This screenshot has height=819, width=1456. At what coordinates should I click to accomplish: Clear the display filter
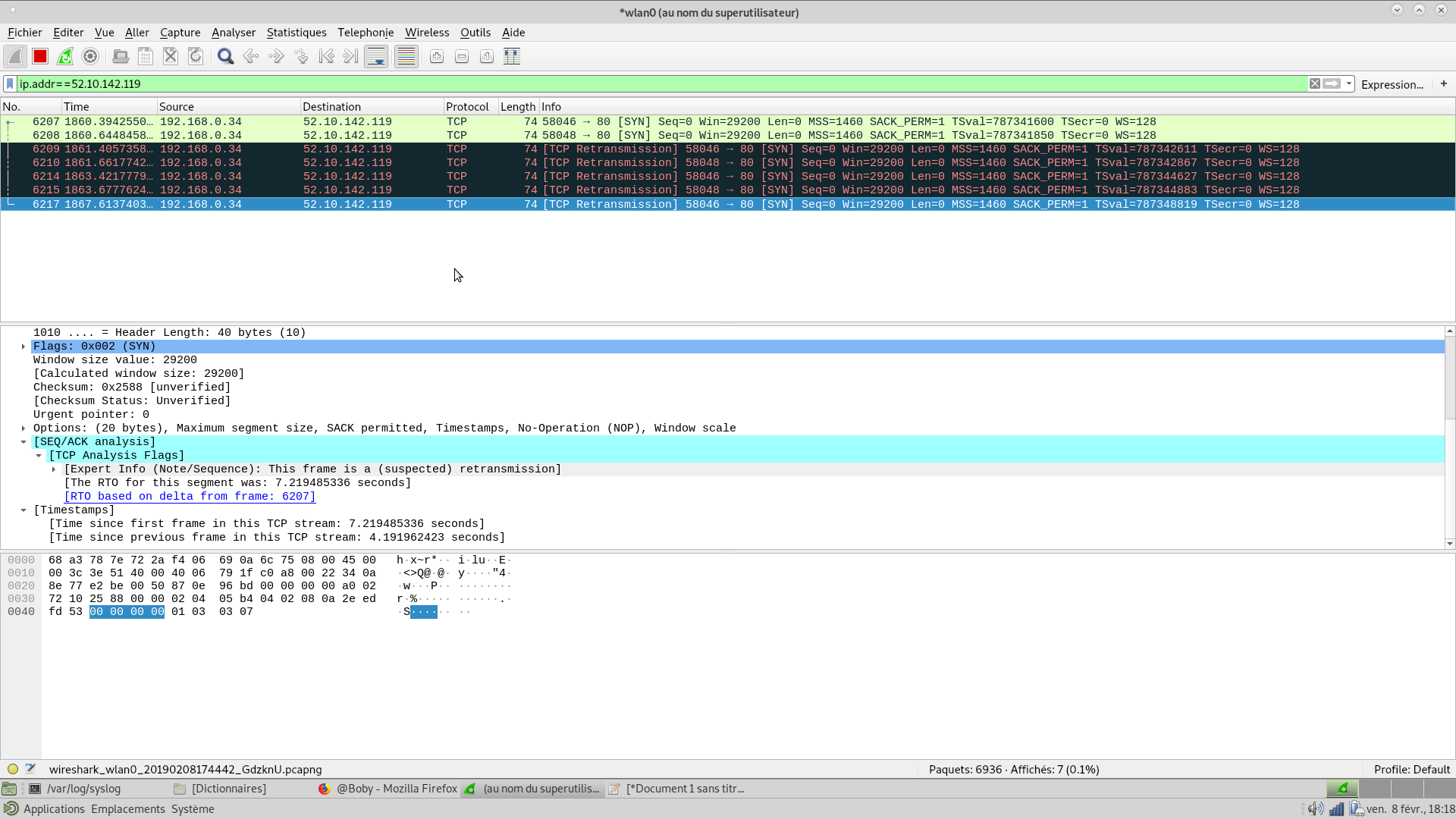point(1315,83)
